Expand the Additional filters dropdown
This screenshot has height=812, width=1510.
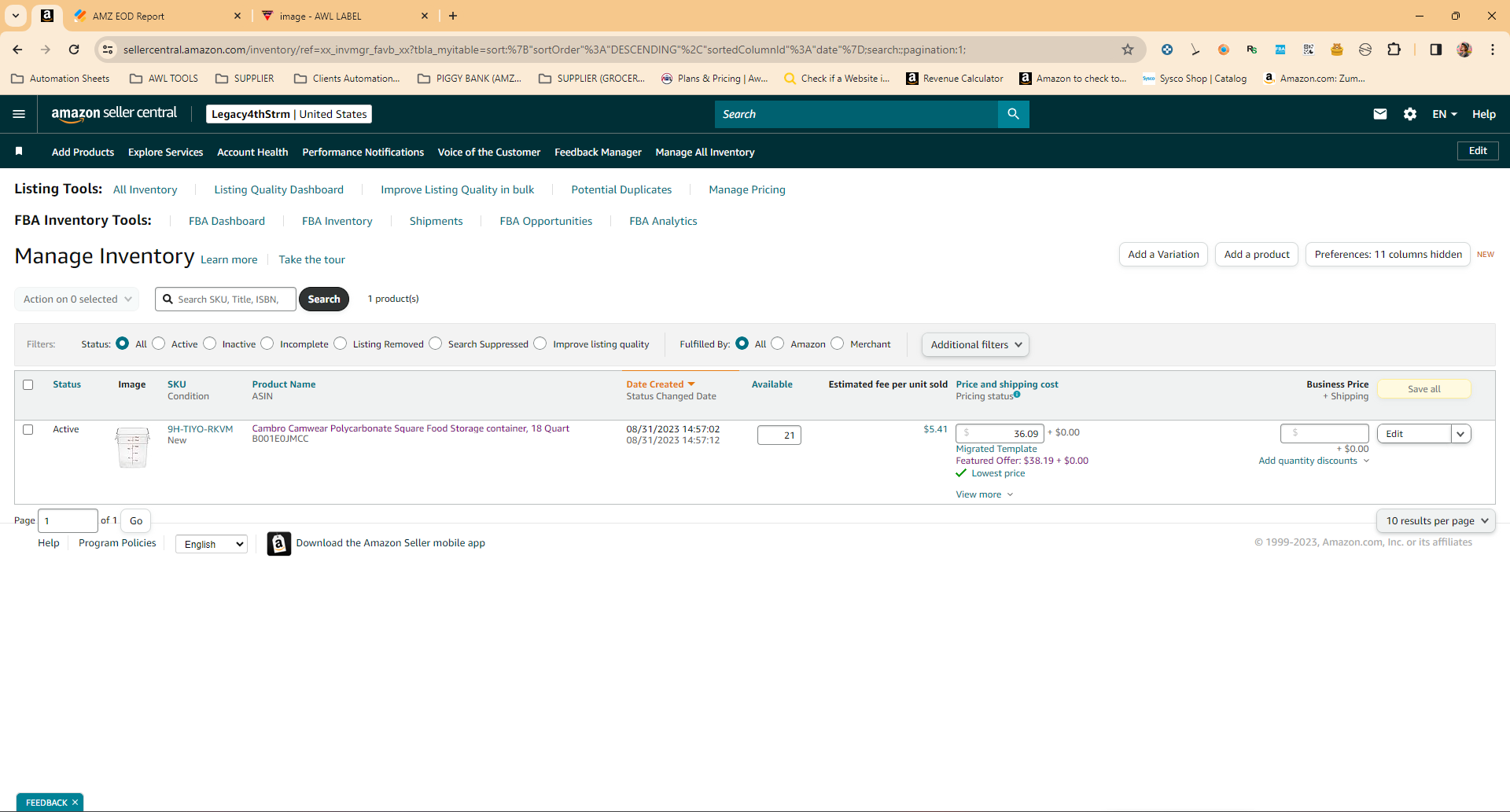pos(975,344)
